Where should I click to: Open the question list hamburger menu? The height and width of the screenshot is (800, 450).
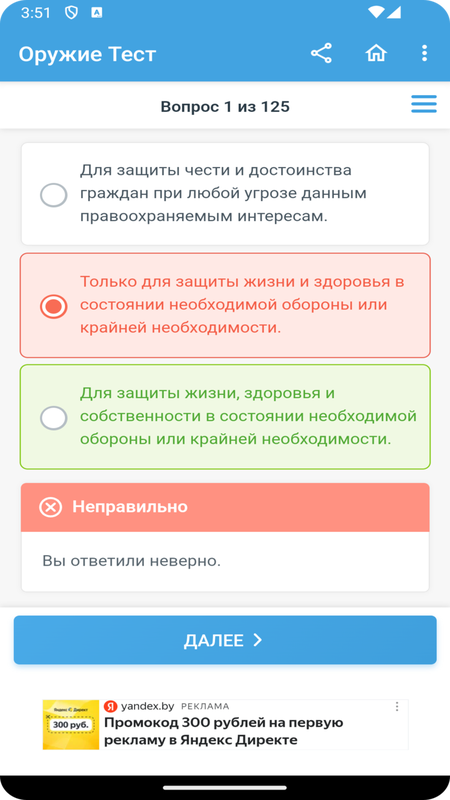pyautogui.click(x=424, y=104)
